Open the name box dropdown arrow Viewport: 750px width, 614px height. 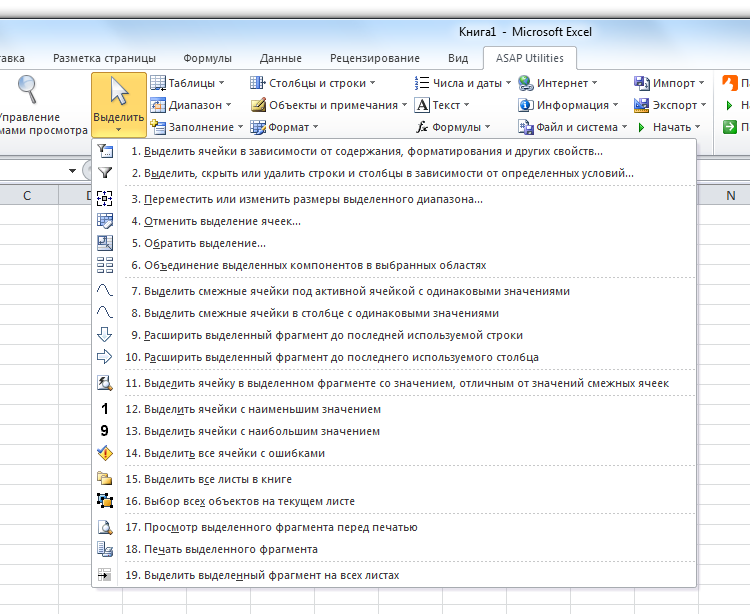tap(72, 170)
